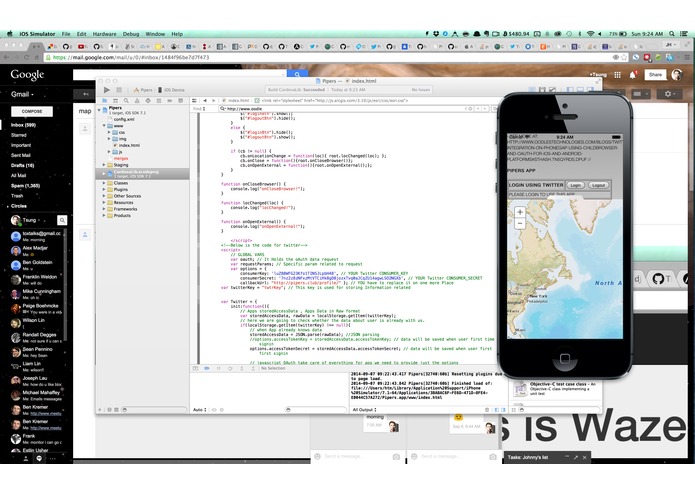Clear the Xcode console with trash icon
This screenshot has height=494, width=695.
pyautogui.click(x=487, y=410)
